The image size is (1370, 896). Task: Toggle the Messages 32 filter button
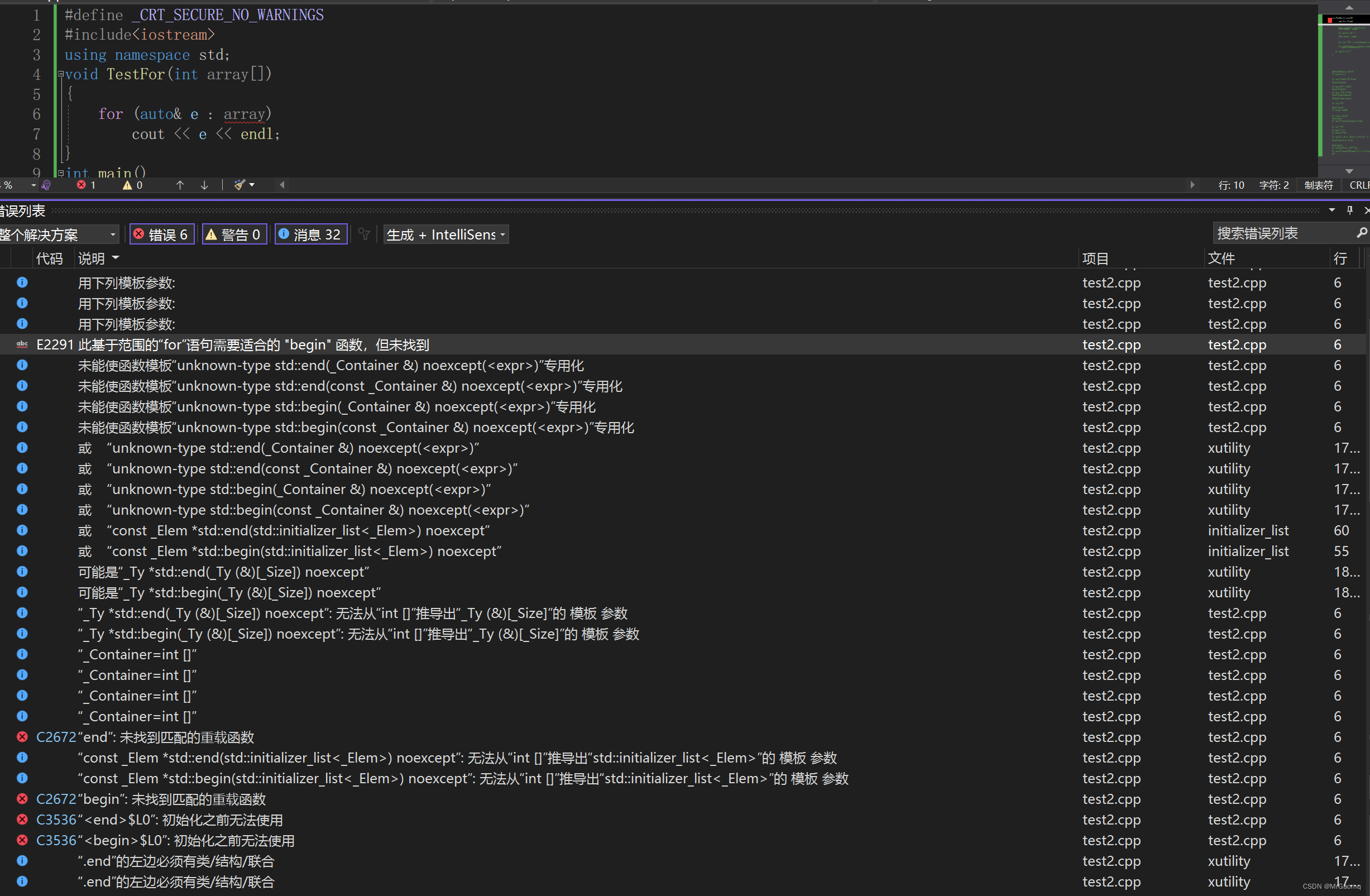pos(311,234)
